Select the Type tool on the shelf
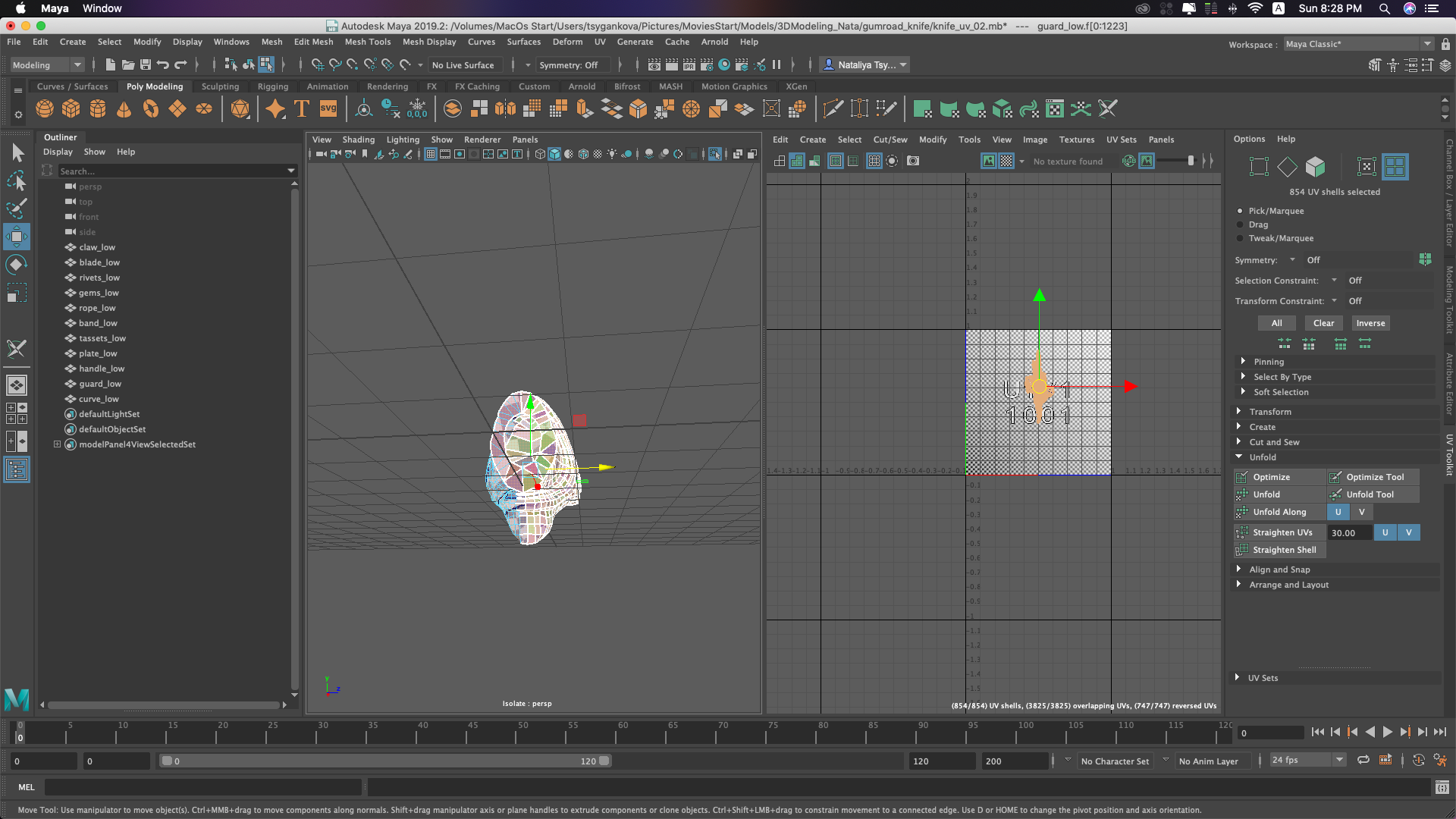The image size is (1456, 819). 300,108
